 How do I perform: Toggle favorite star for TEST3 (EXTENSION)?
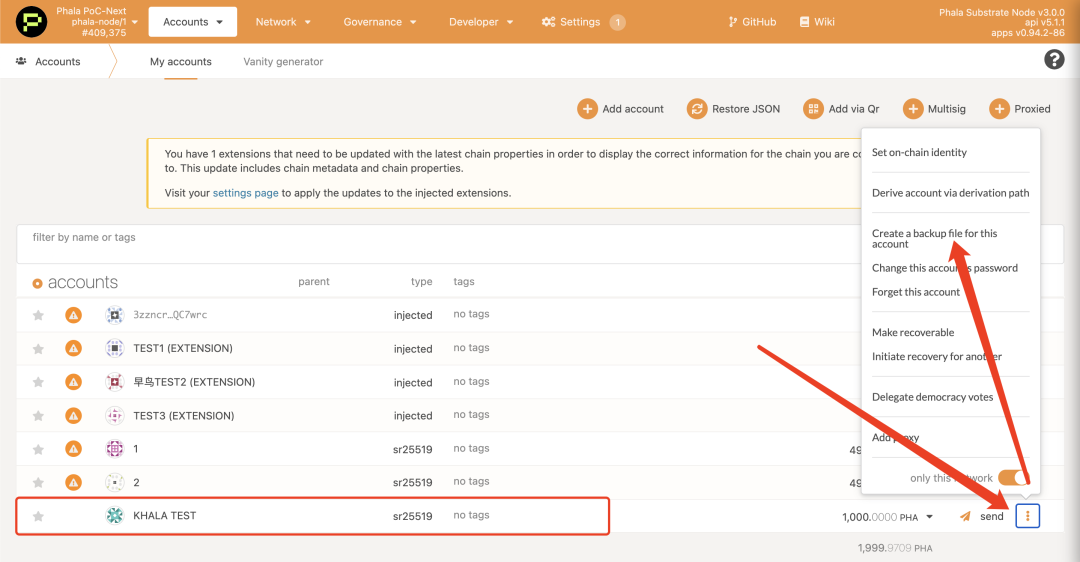pos(38,416)
